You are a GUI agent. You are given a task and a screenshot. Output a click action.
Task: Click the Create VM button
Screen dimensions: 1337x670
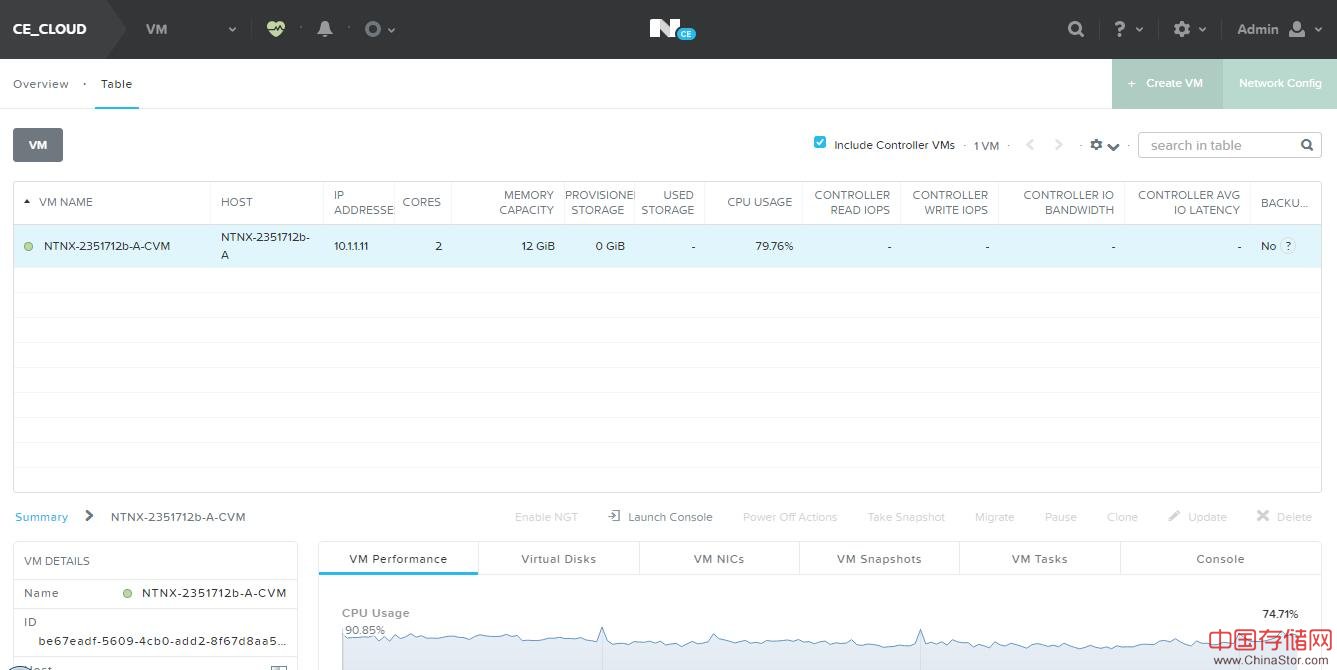point(1166,83)
